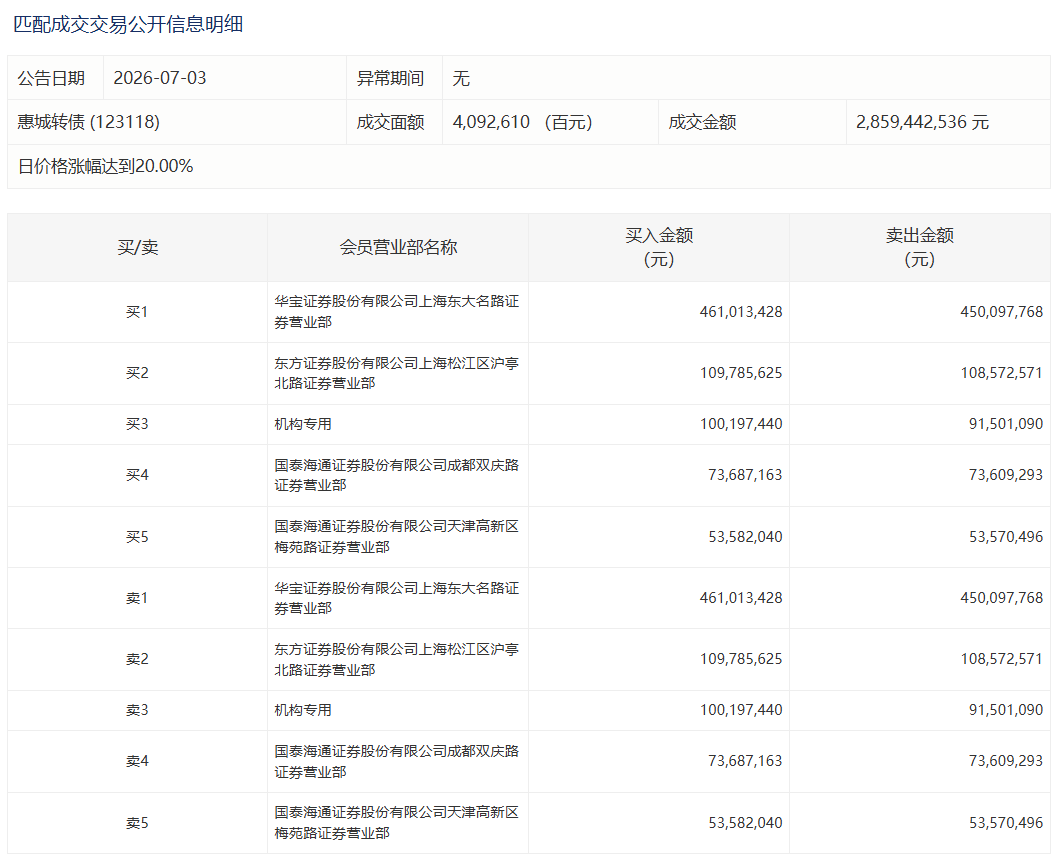
Task: Select the 卖3 row label
Action: click(137, 711)
